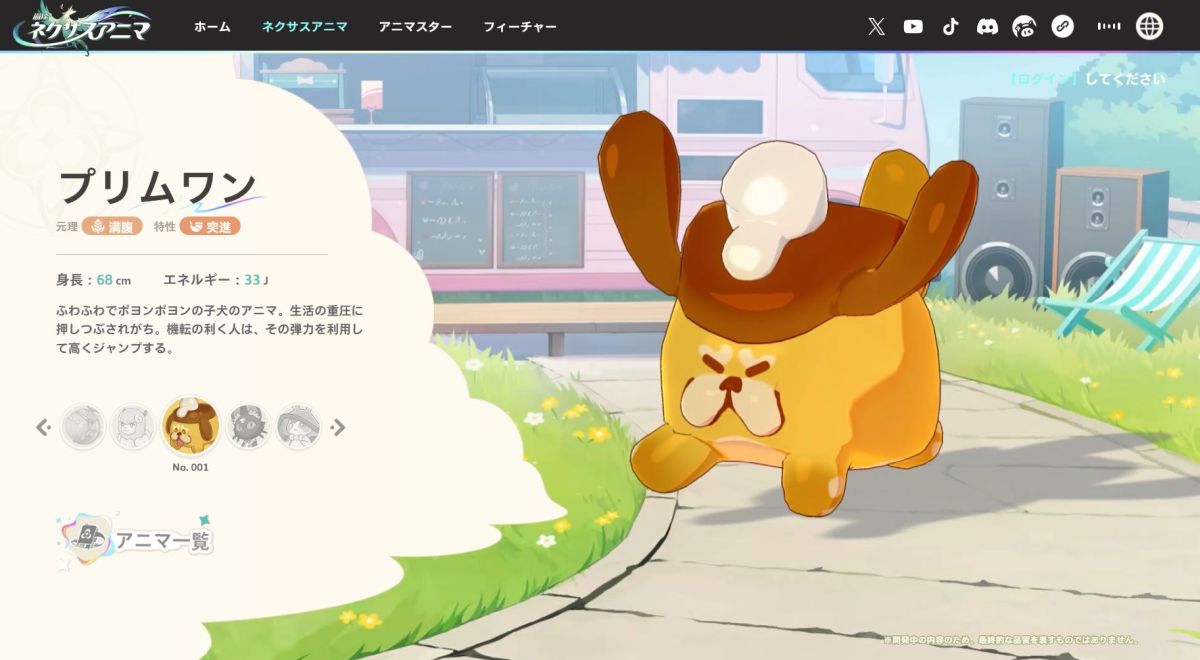The width and height of the screenshot is (1200, 660).
Task: Select the ネクサスアニマ nav tab
Action: (x=305, y=27)
